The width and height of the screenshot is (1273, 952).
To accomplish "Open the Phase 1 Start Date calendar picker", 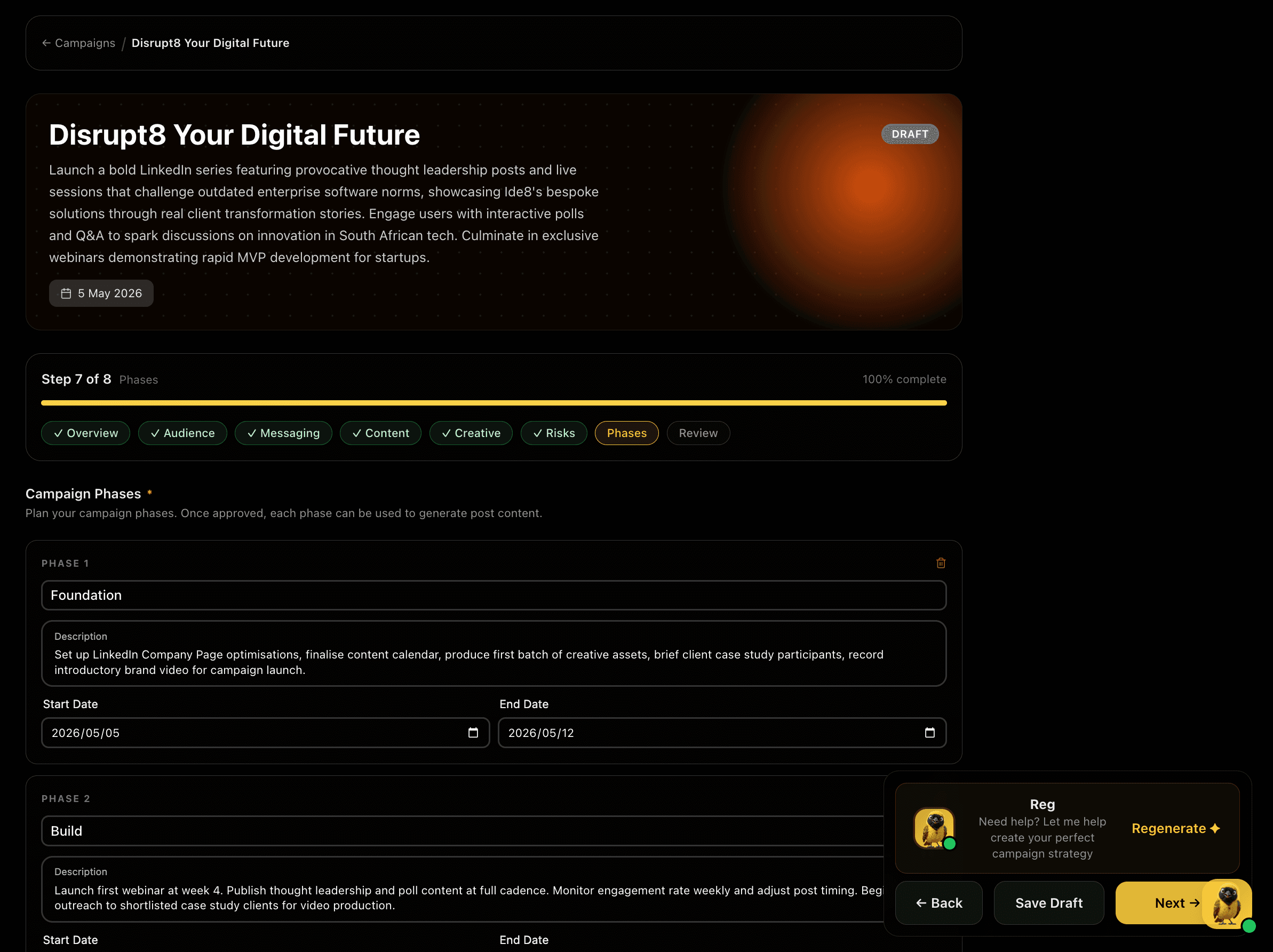I will click(x=473, y=733).
